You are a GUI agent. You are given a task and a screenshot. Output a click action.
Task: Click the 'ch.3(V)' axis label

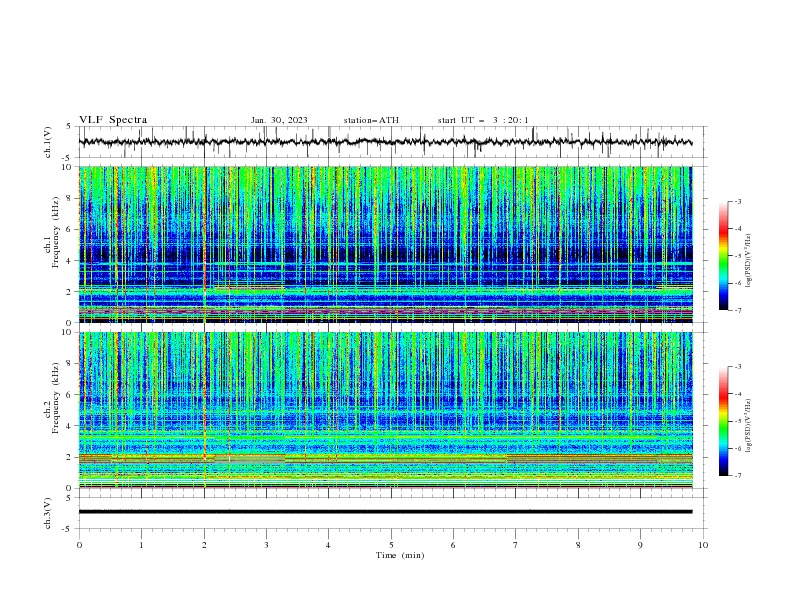(x=48, y=513)
